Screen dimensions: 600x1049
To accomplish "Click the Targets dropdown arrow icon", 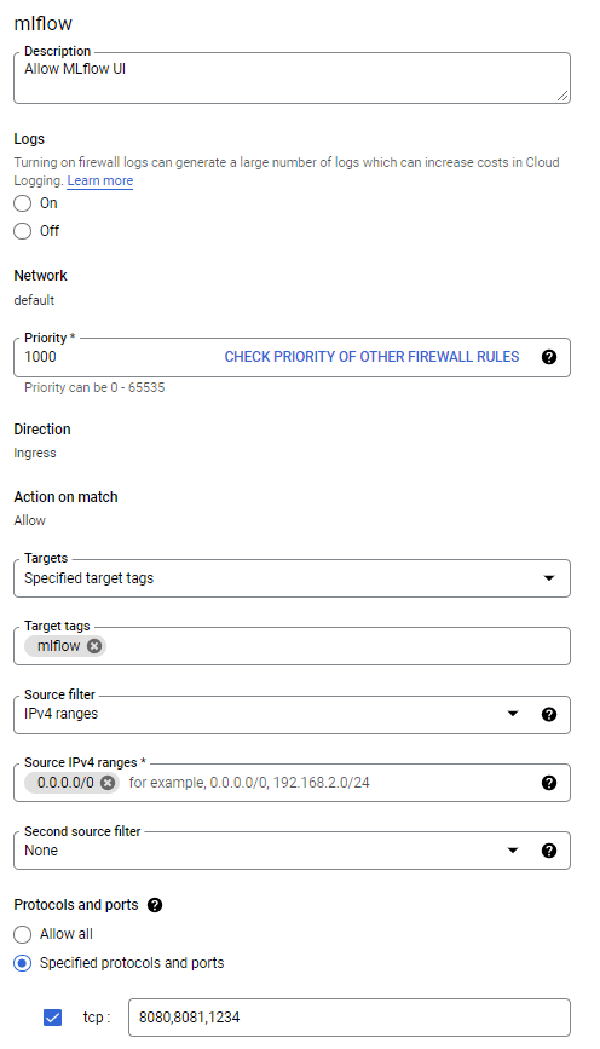I will [x=549, y=577].
